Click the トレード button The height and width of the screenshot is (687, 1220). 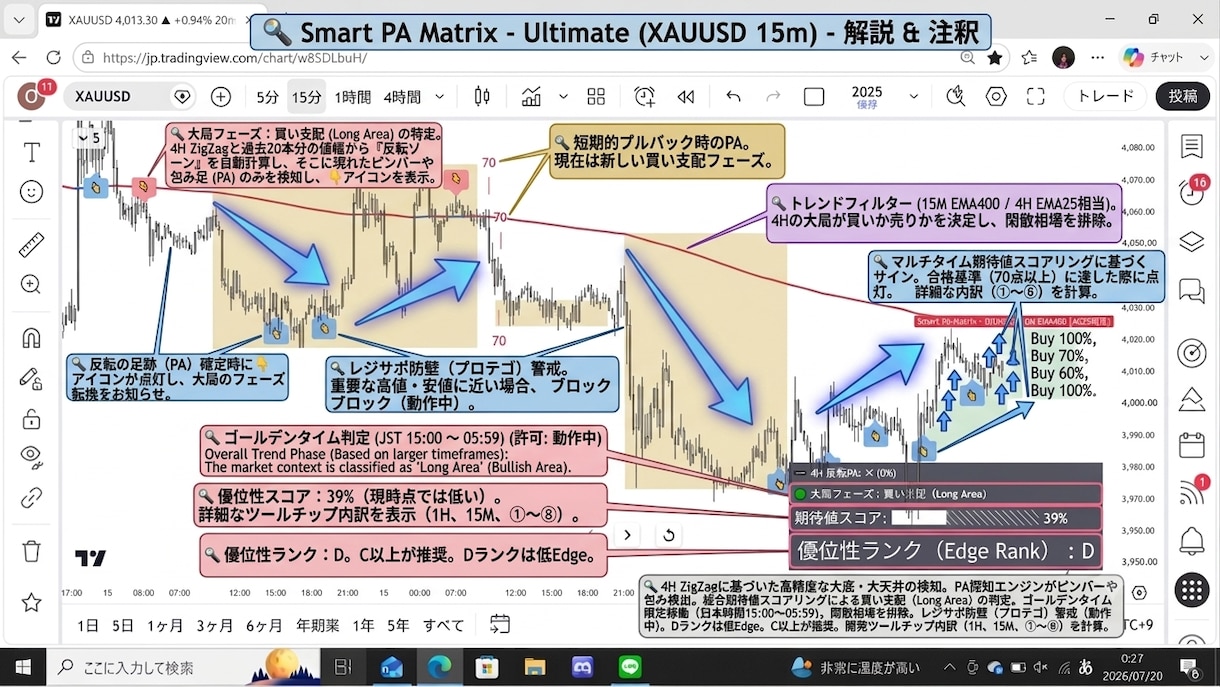coord(1106,97)
